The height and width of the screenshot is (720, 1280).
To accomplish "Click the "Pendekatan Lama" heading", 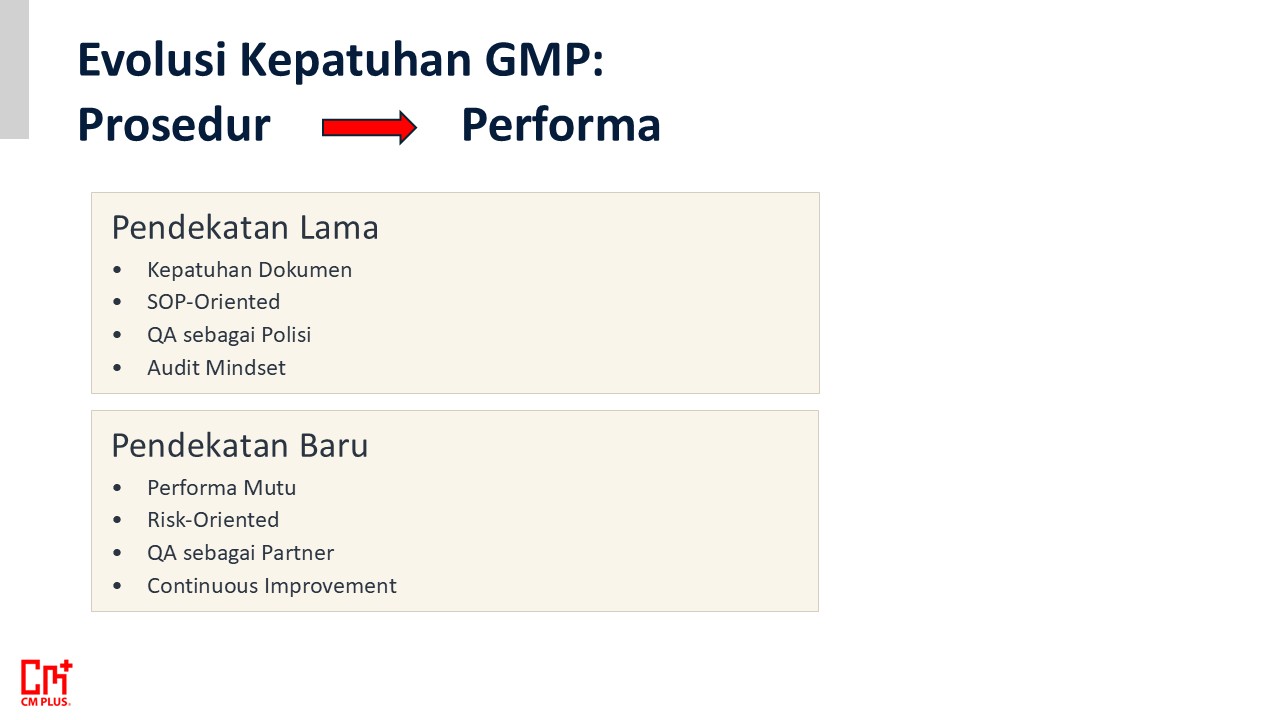I will [x=245, y=228].
